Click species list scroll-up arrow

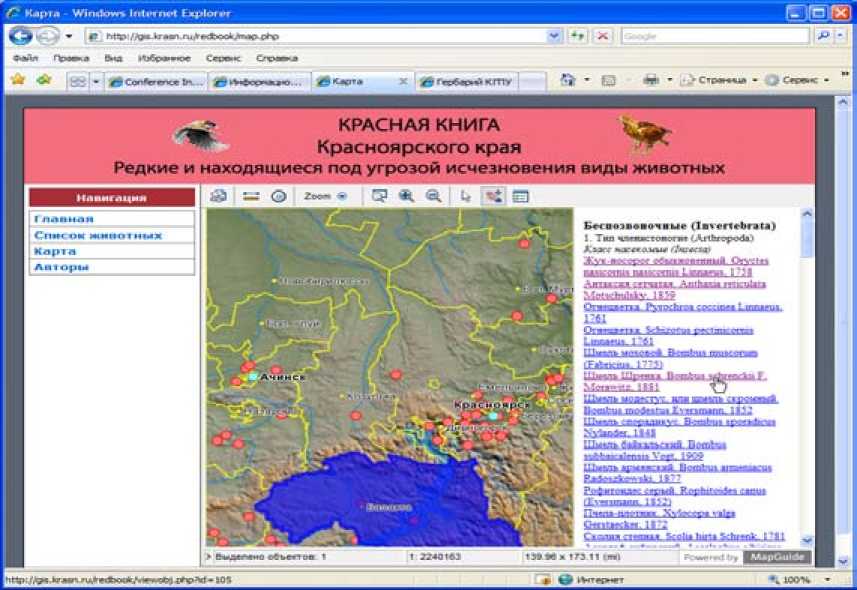pyautogui.click(x=807, y=214)
